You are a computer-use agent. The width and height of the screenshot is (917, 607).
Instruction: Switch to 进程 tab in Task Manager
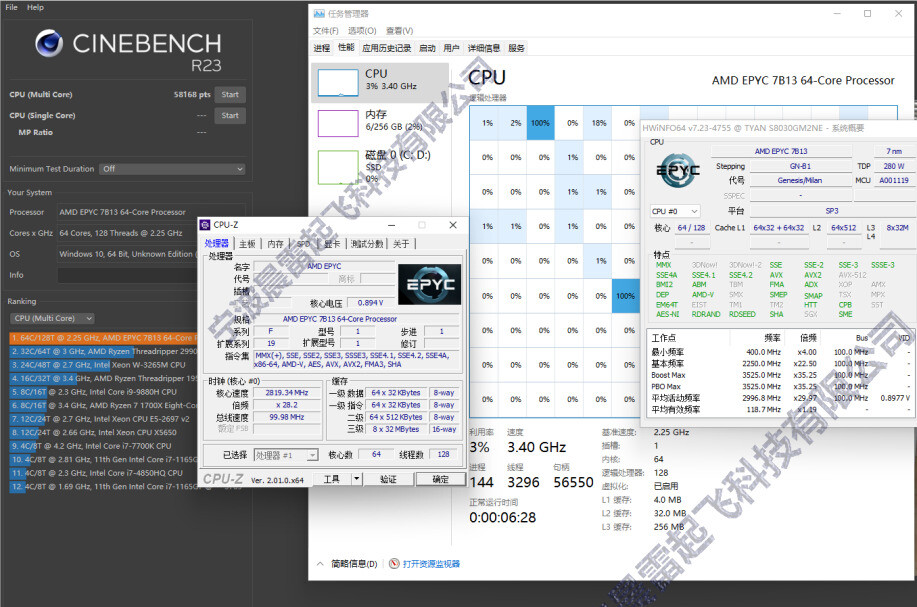[322, 48]
